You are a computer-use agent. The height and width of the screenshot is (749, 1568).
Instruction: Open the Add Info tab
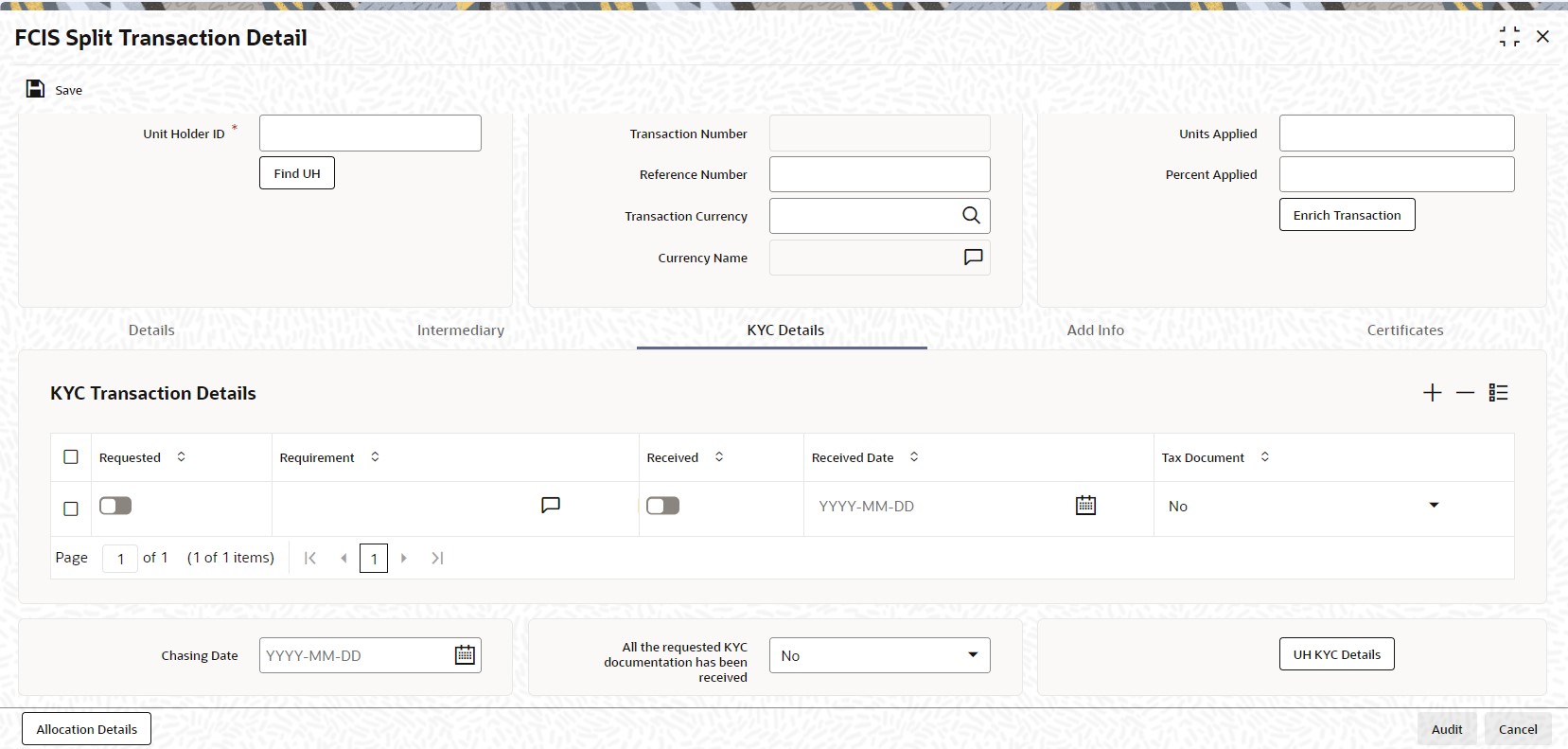(x=1096, y=330)
